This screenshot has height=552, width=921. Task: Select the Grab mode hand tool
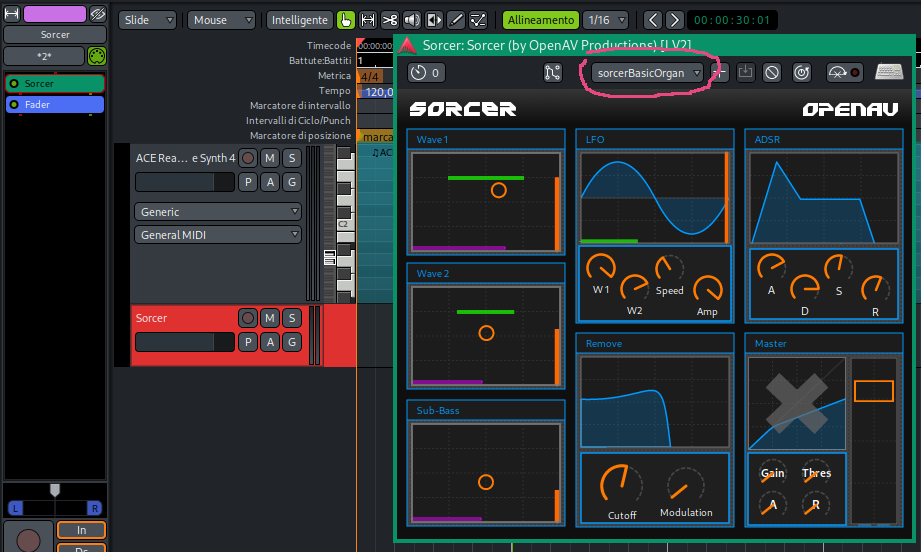[x=346, y=20]
